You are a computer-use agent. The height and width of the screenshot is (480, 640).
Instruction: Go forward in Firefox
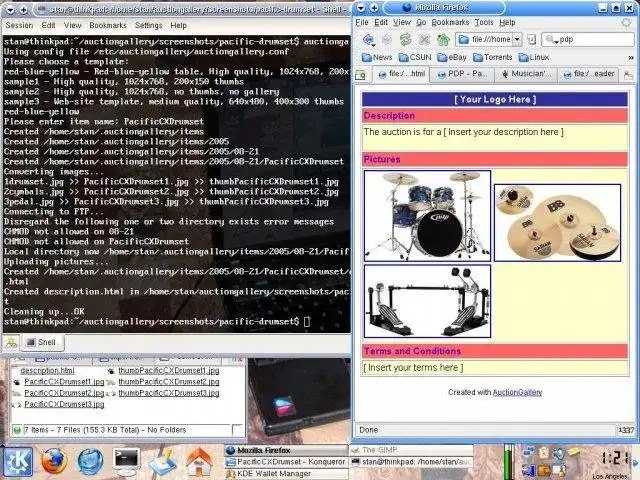pos(387,40)
